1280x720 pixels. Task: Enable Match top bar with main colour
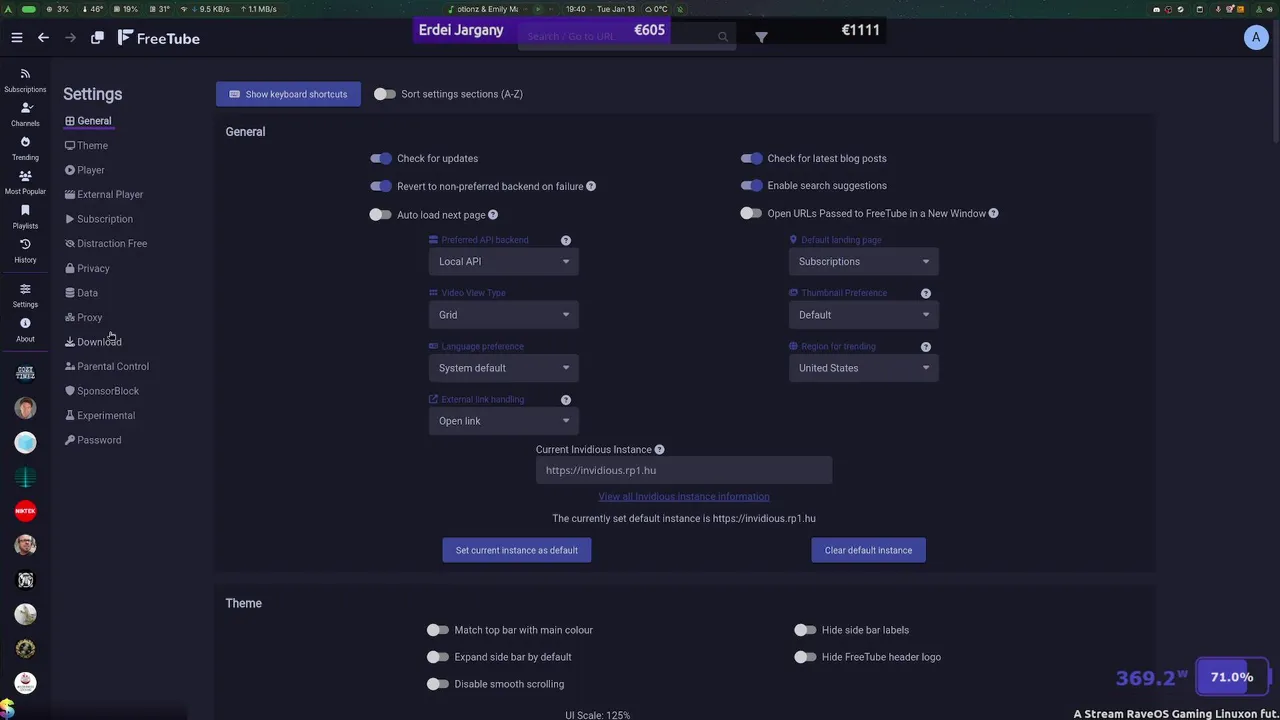[438, 630]
